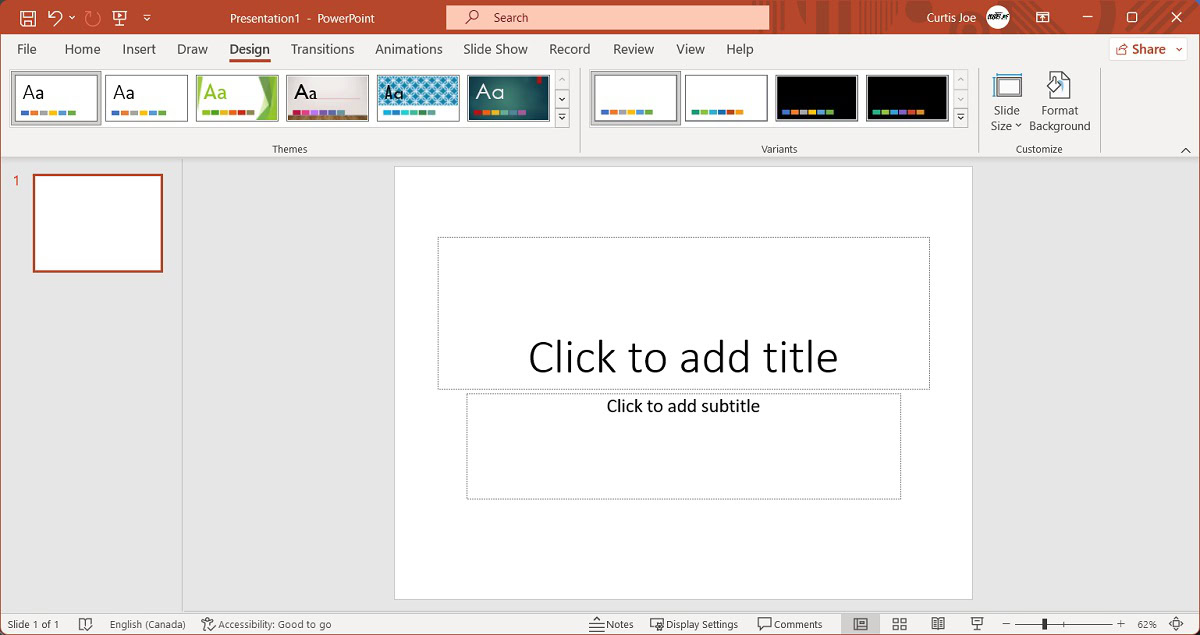Image resolution: width=1200 pixels, height=635 pixels.
Task: Start the presentation from the beginning icon
Action: tap(120, 18)
